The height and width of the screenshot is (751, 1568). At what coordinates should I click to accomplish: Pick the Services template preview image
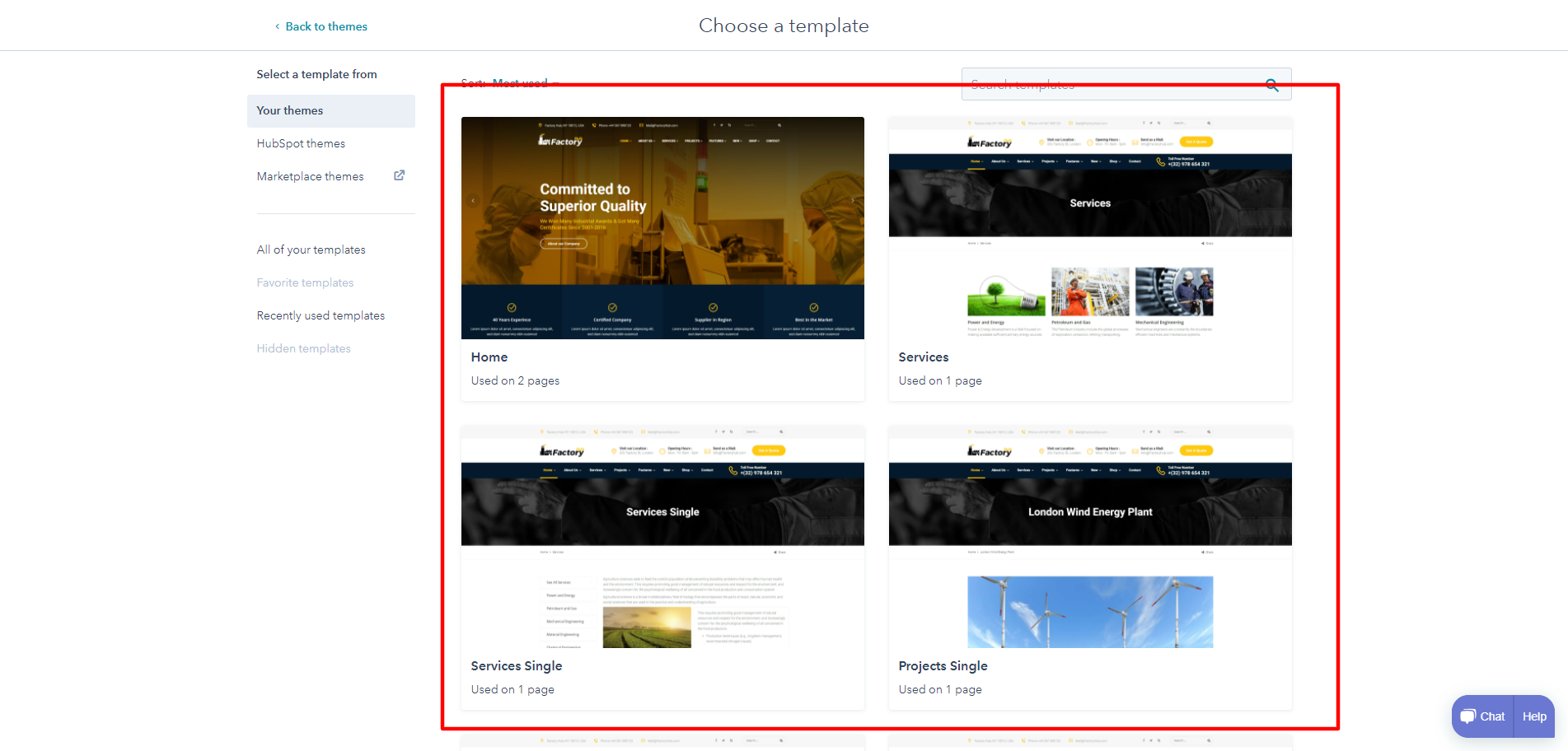pos(1089,228)
